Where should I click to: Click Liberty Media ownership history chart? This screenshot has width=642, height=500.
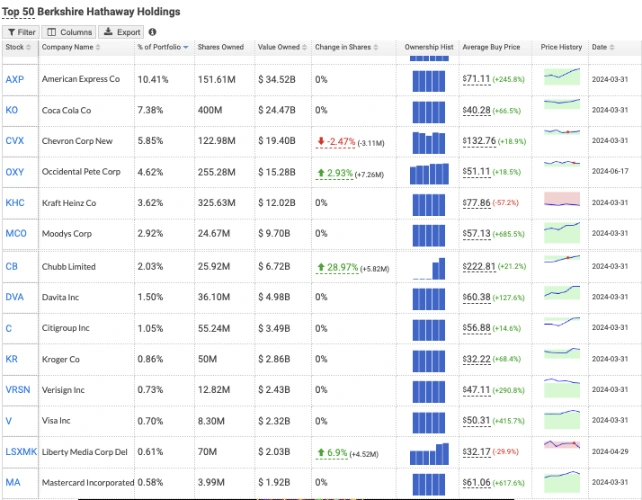click(429, 454)
